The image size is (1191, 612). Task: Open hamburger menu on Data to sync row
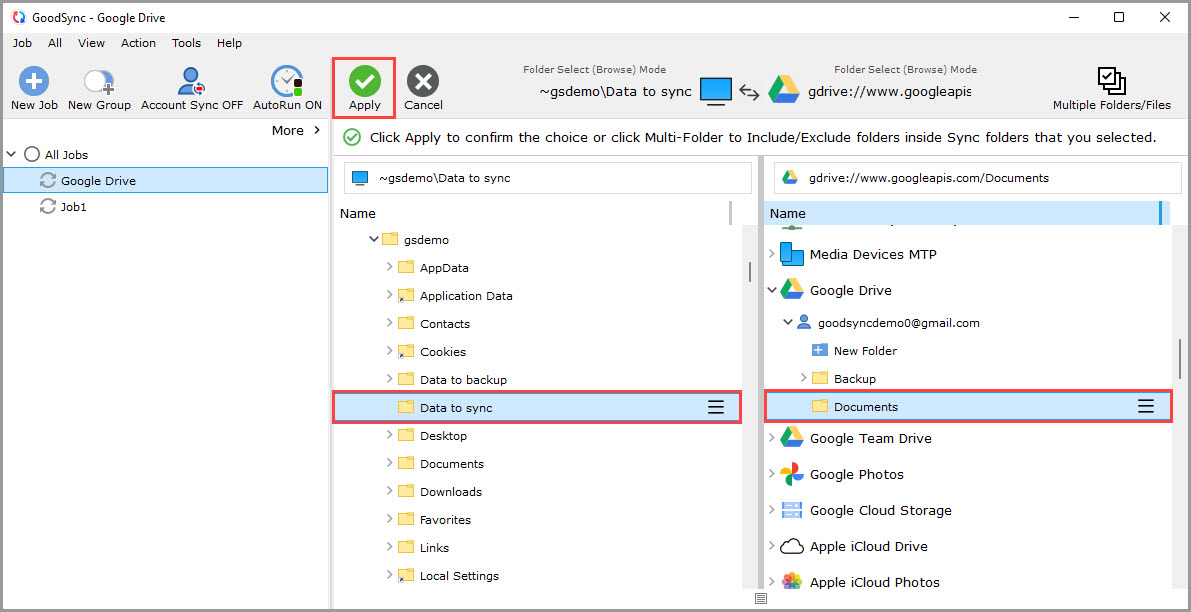pyautogui.click(x=716, y=407)
